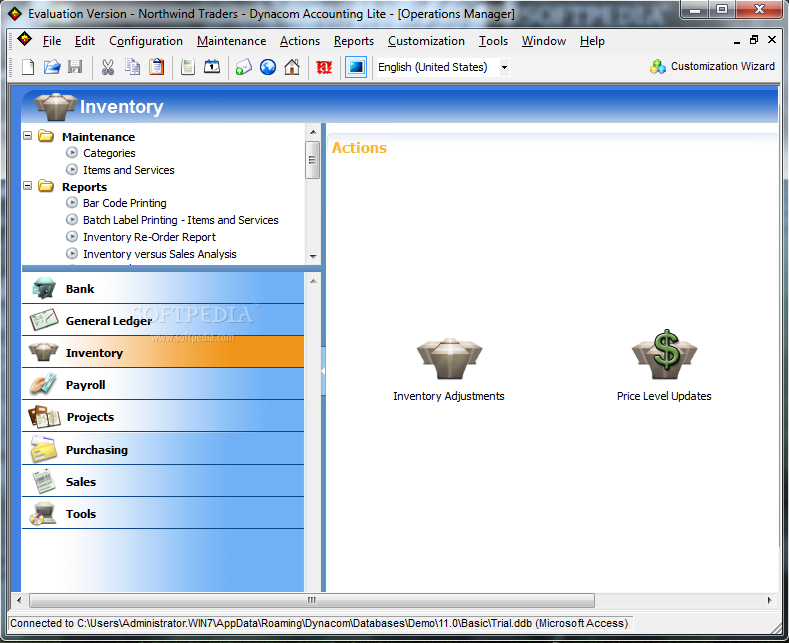Click the Open folder toolbar icon
This screenshot has width=789, height=643.
tap(51, 67)
